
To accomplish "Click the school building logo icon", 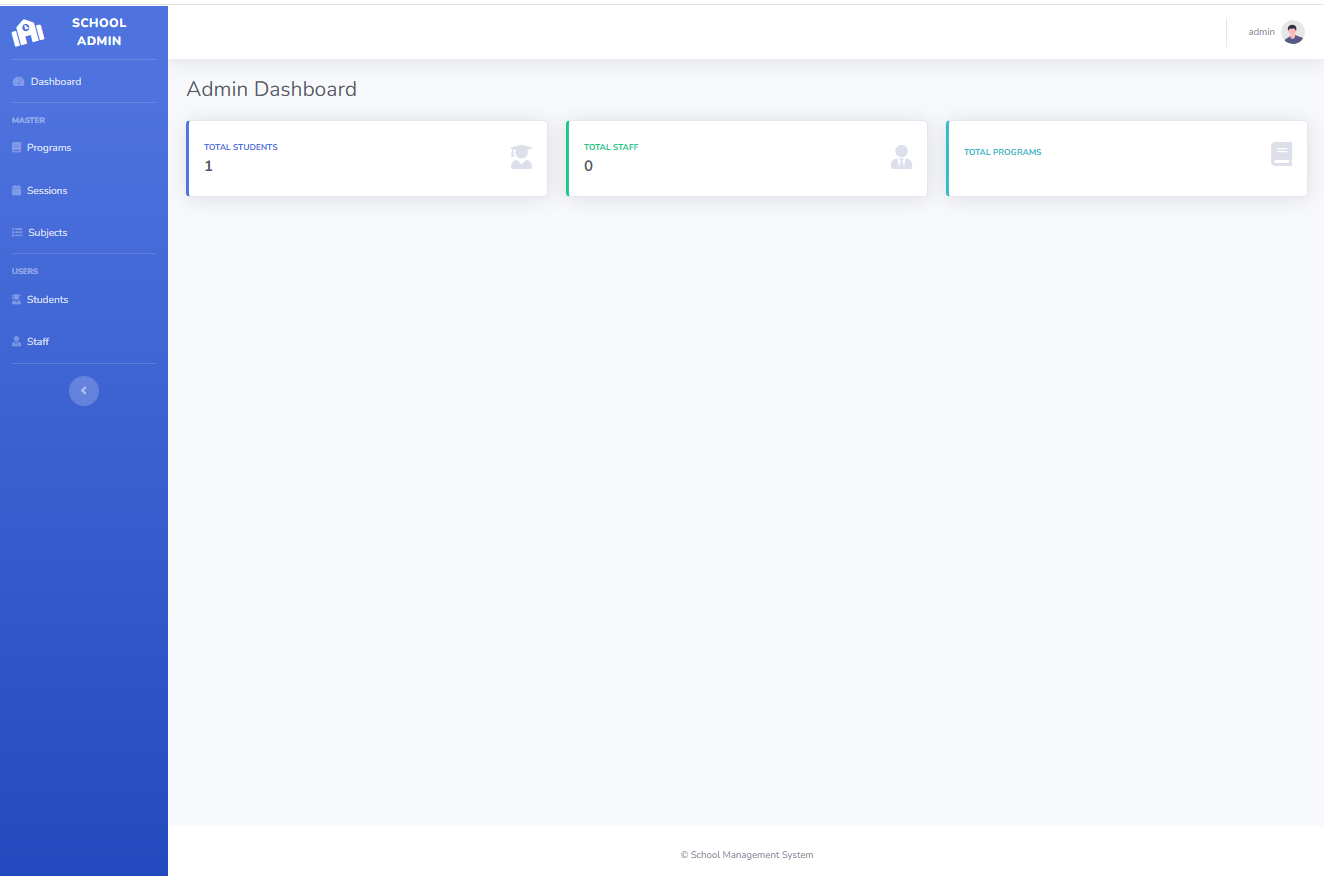I will pyautogui.click(x=28, y=33).
